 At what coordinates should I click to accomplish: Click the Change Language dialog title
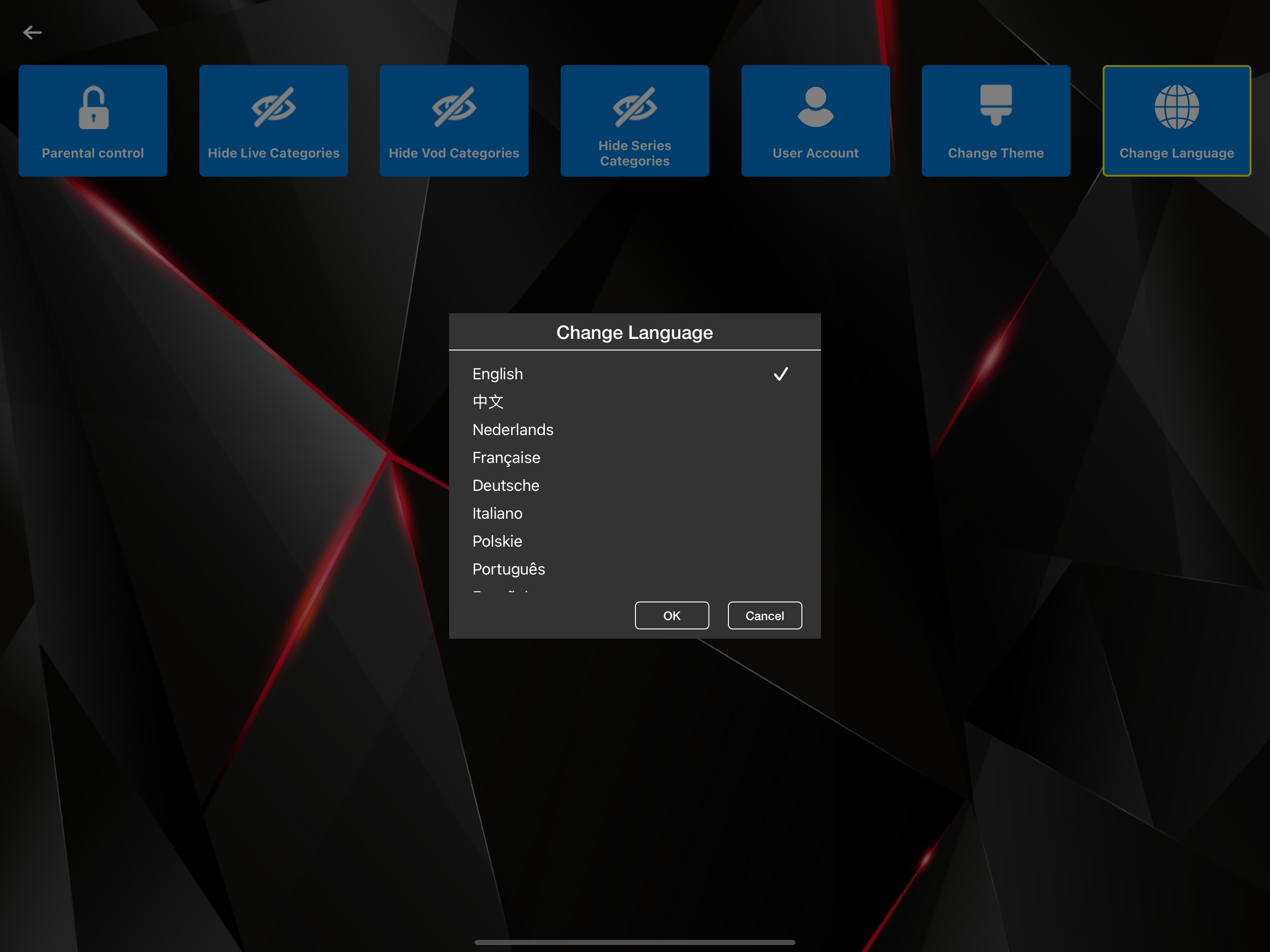(634, 332)
